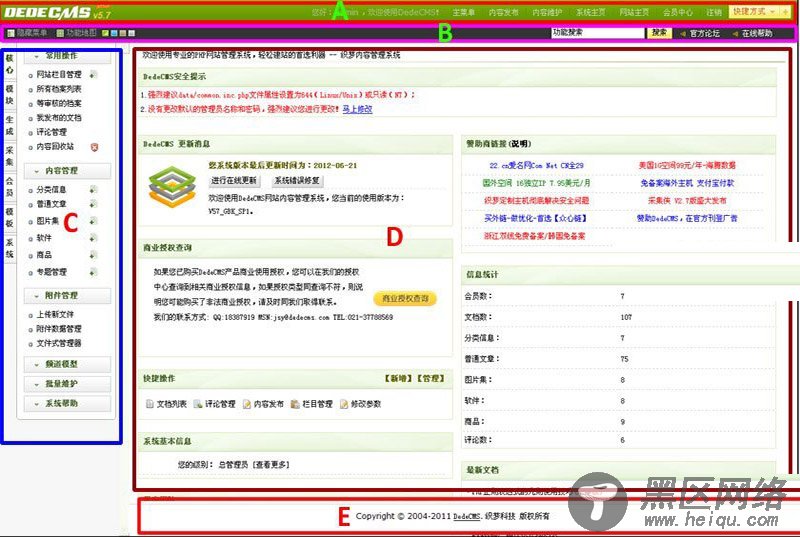Click the 栏目管理 shortcut icon
This screenshot has height=537, width=800.
tap(295, 404)
